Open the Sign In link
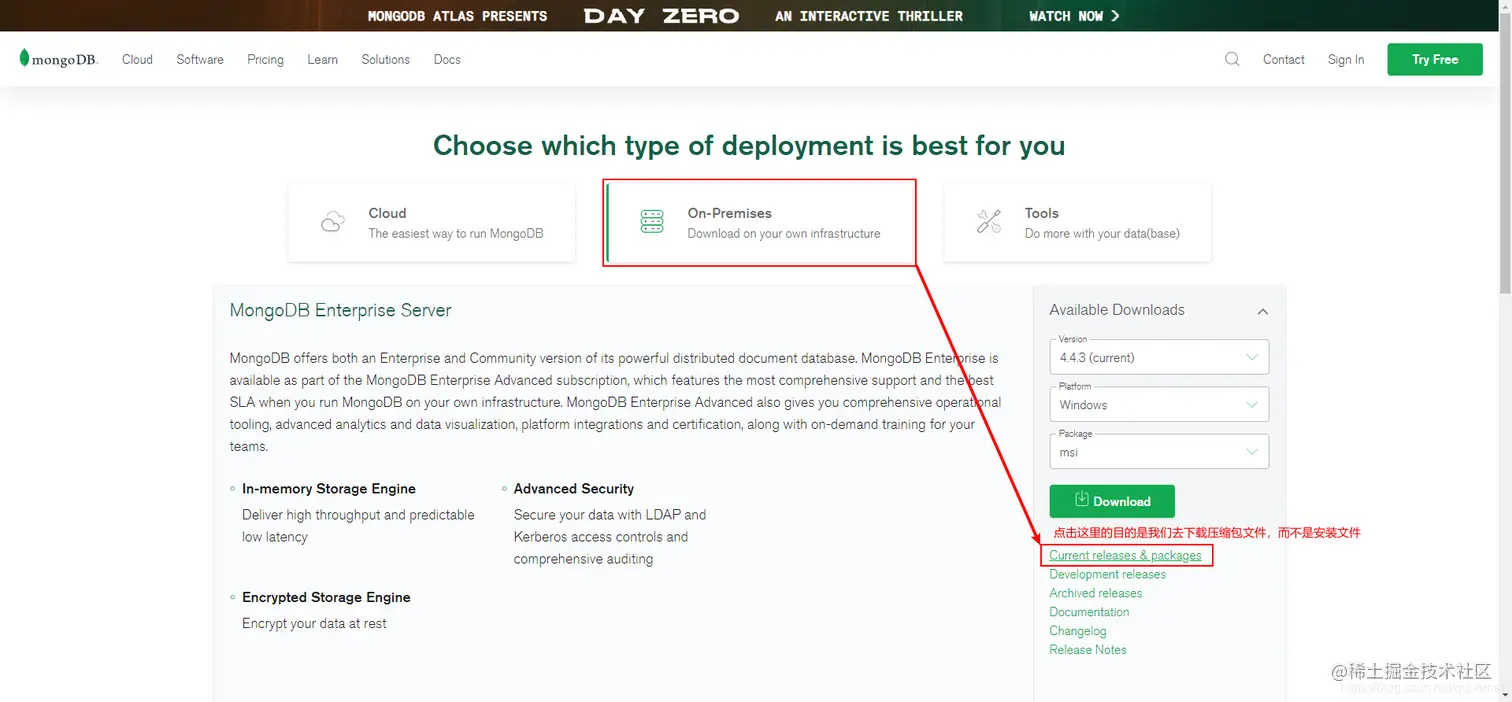 1346,59
